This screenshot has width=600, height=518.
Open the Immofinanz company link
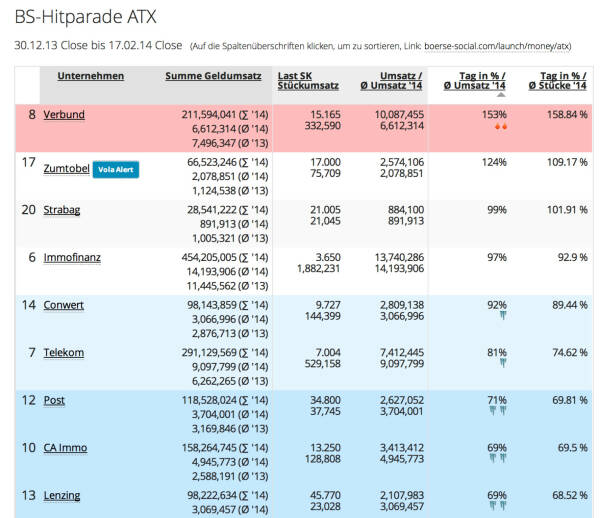pos(72,258)
